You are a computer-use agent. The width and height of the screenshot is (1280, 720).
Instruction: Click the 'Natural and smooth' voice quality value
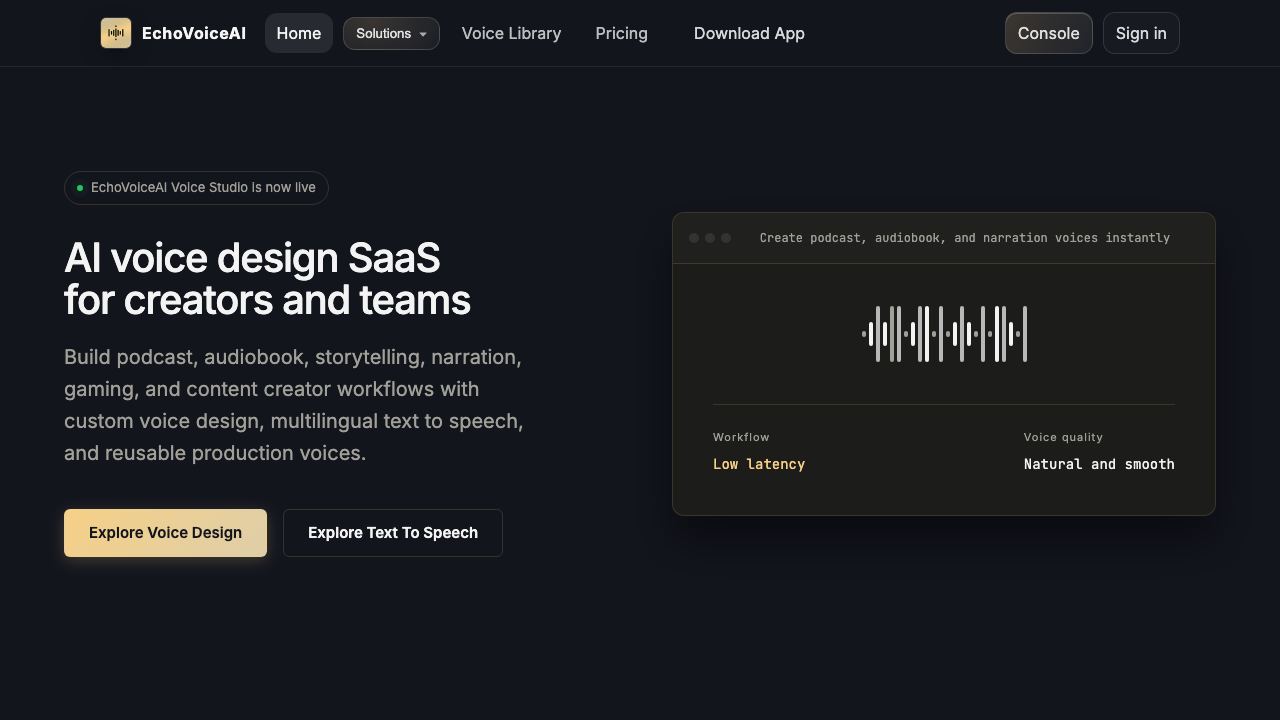pyautogui.click(x=1099, y=464)
